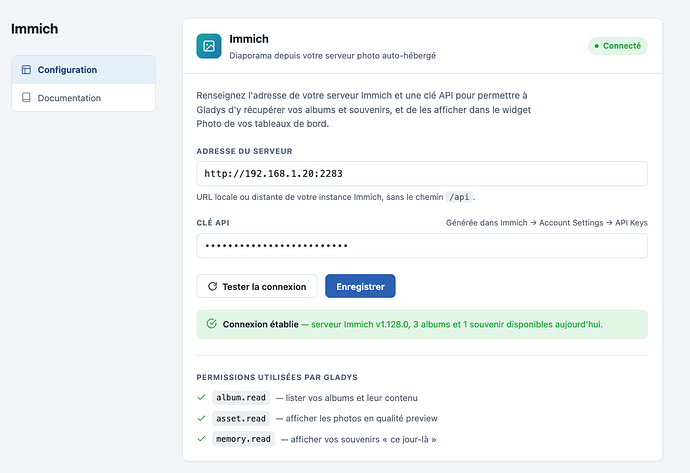Click the Enregistrer button

[x=360, y=286]
